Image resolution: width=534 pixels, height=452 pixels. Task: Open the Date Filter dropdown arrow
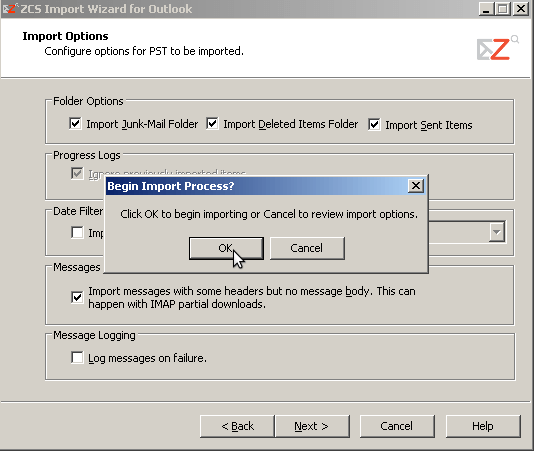coord(497,232)
